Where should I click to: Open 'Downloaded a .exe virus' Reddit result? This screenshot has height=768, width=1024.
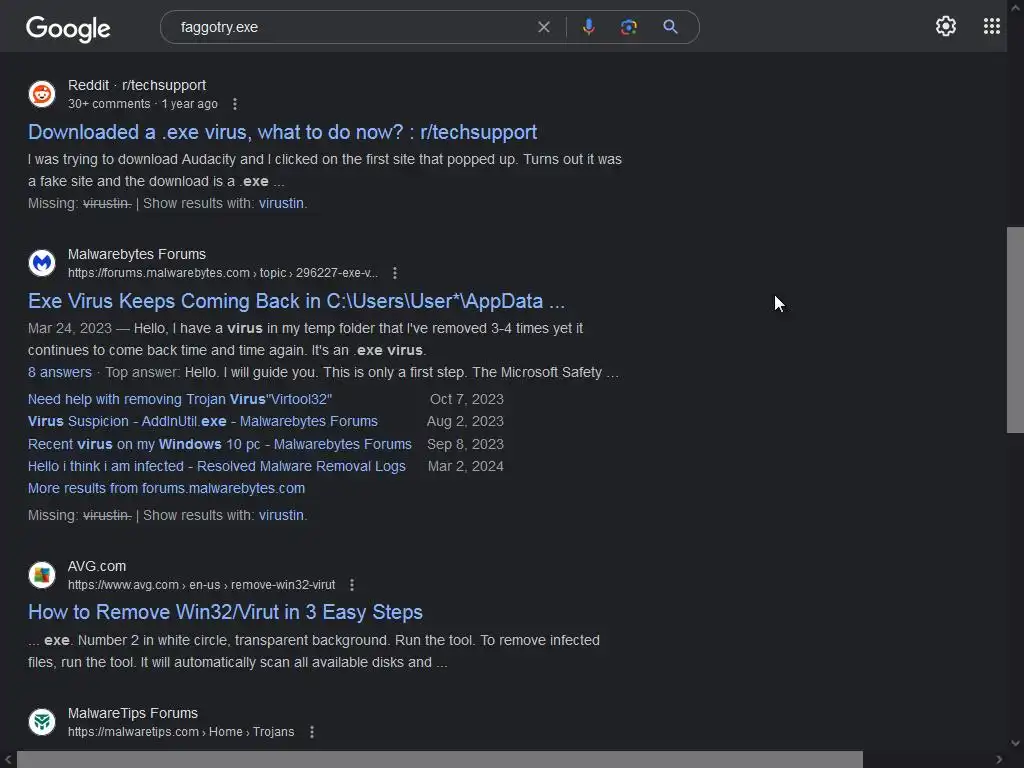(x=282, y=132)
